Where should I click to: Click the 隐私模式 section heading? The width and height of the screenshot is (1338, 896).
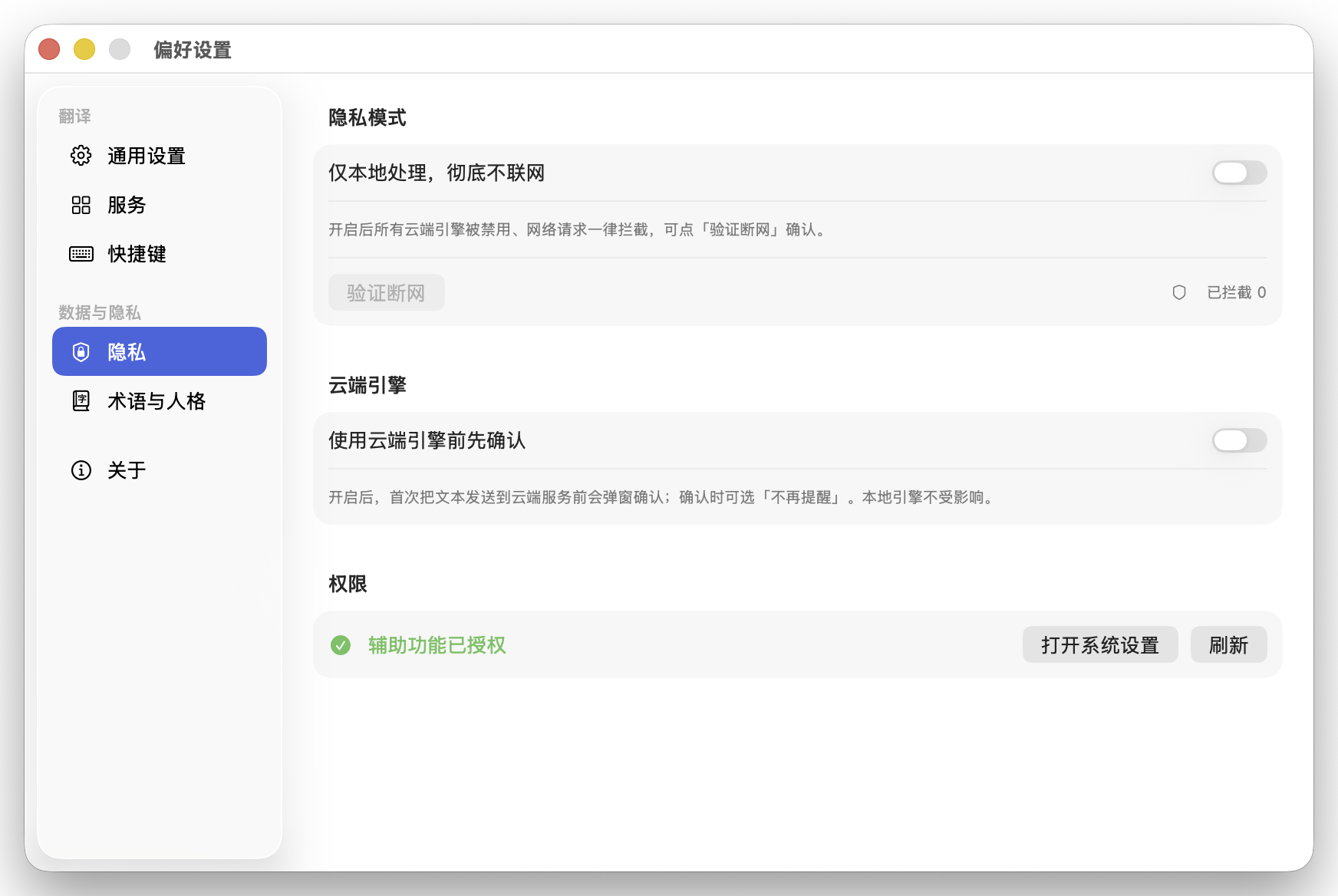click(x=367, y=117)
